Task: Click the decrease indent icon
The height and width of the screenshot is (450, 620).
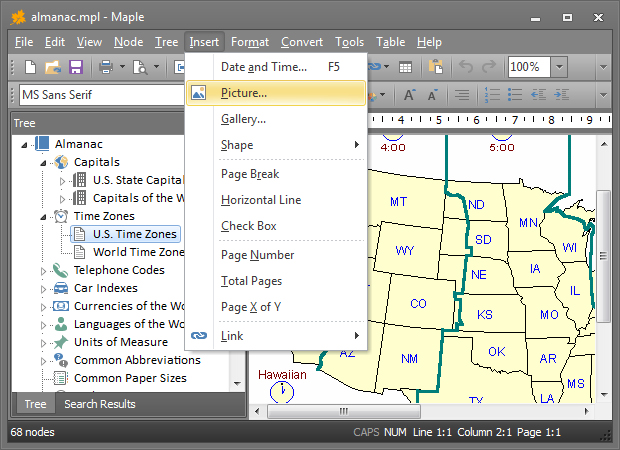Action: 538,95
